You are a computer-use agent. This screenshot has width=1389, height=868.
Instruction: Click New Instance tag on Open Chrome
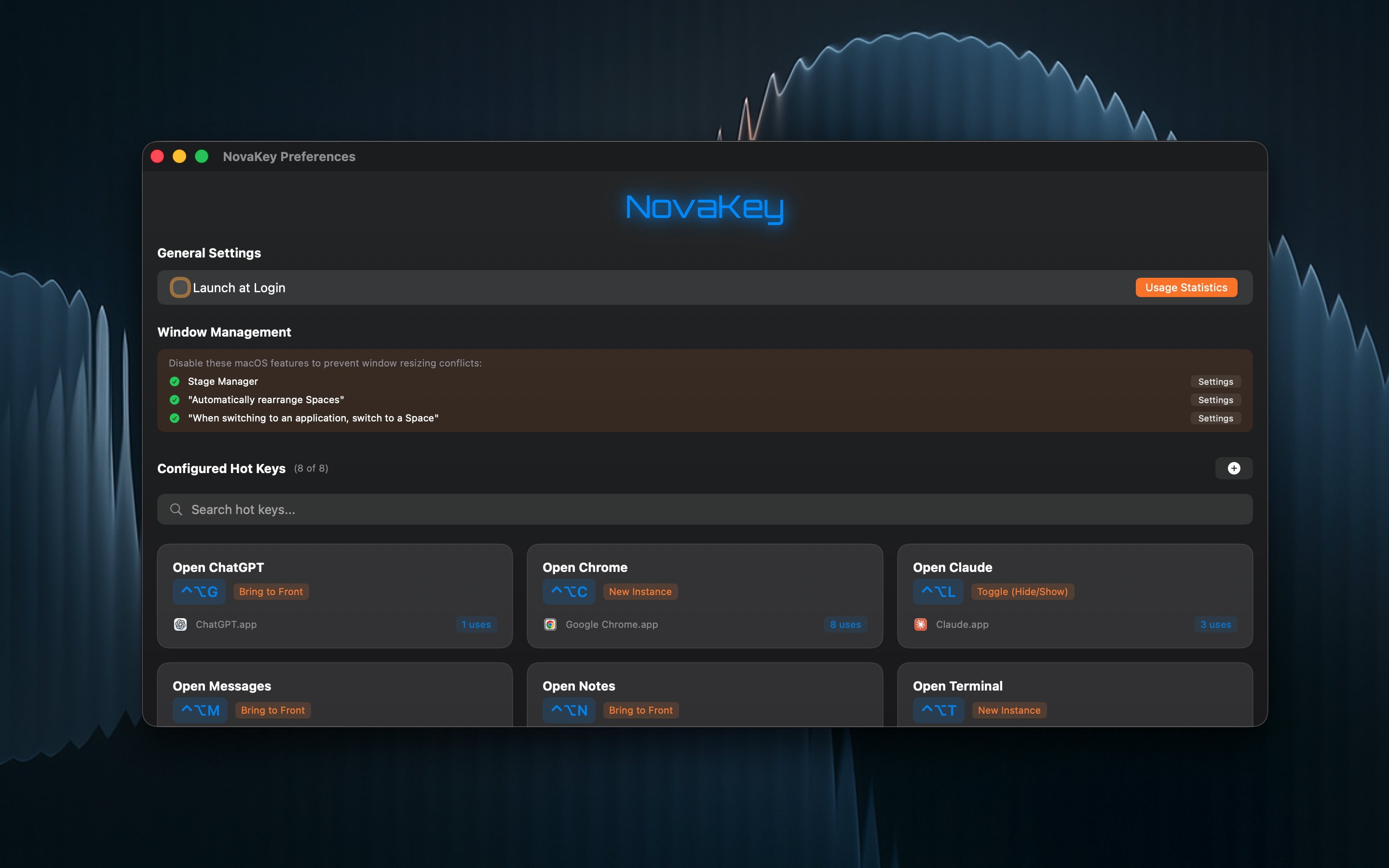(x=640, y=592)
